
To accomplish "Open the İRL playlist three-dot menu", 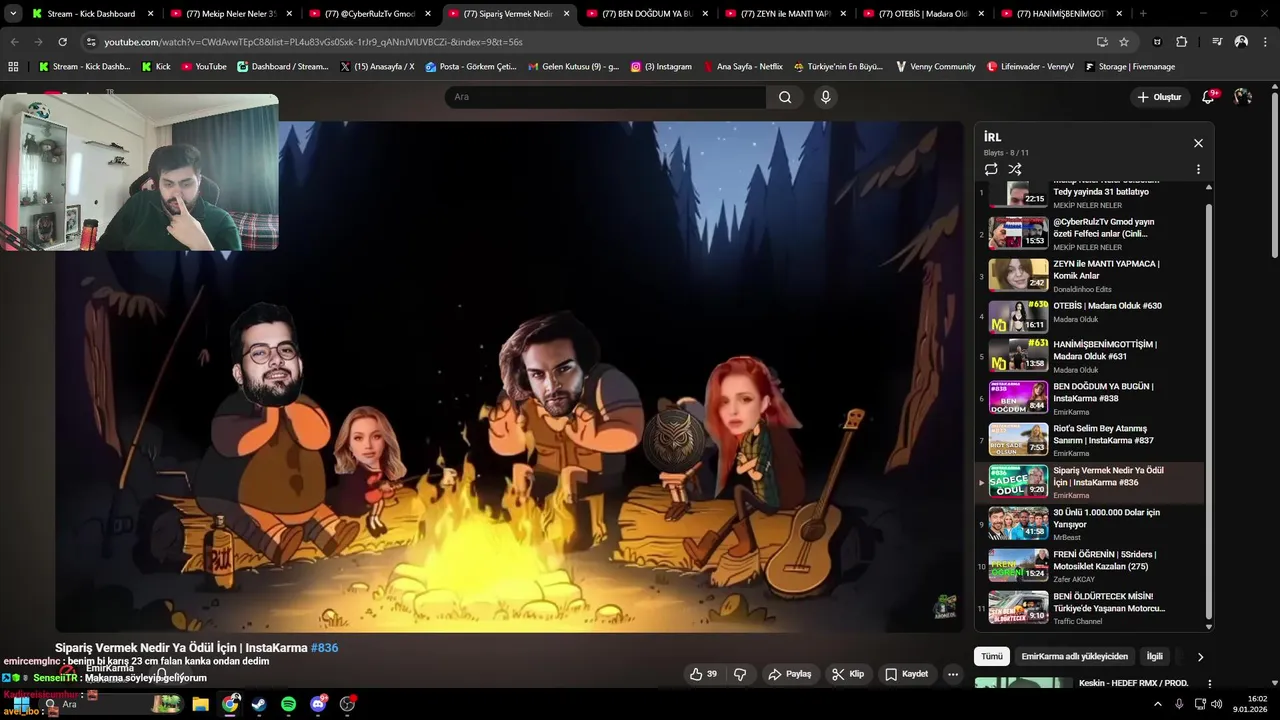I will pos(1198,169).
